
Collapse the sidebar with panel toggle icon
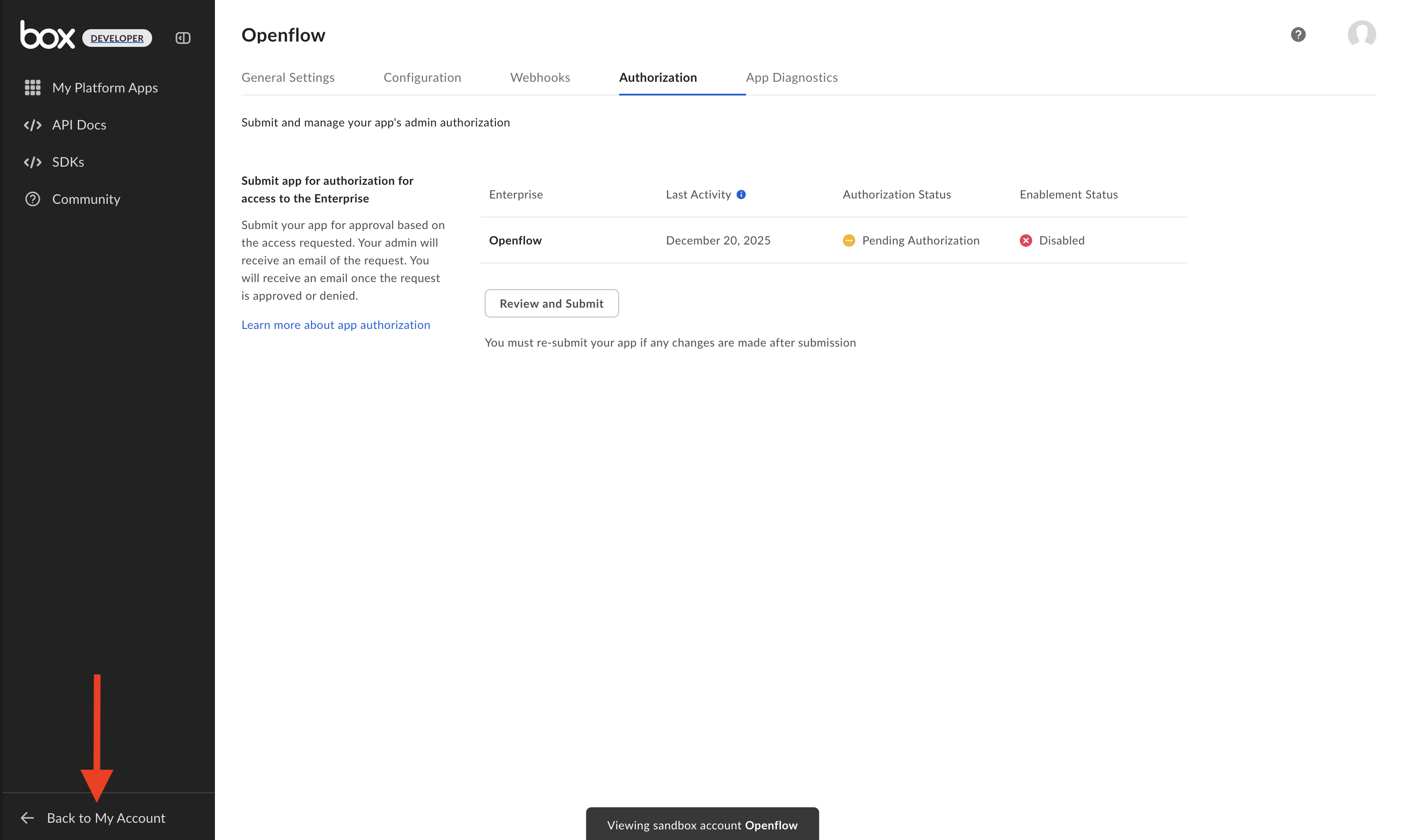183,38
